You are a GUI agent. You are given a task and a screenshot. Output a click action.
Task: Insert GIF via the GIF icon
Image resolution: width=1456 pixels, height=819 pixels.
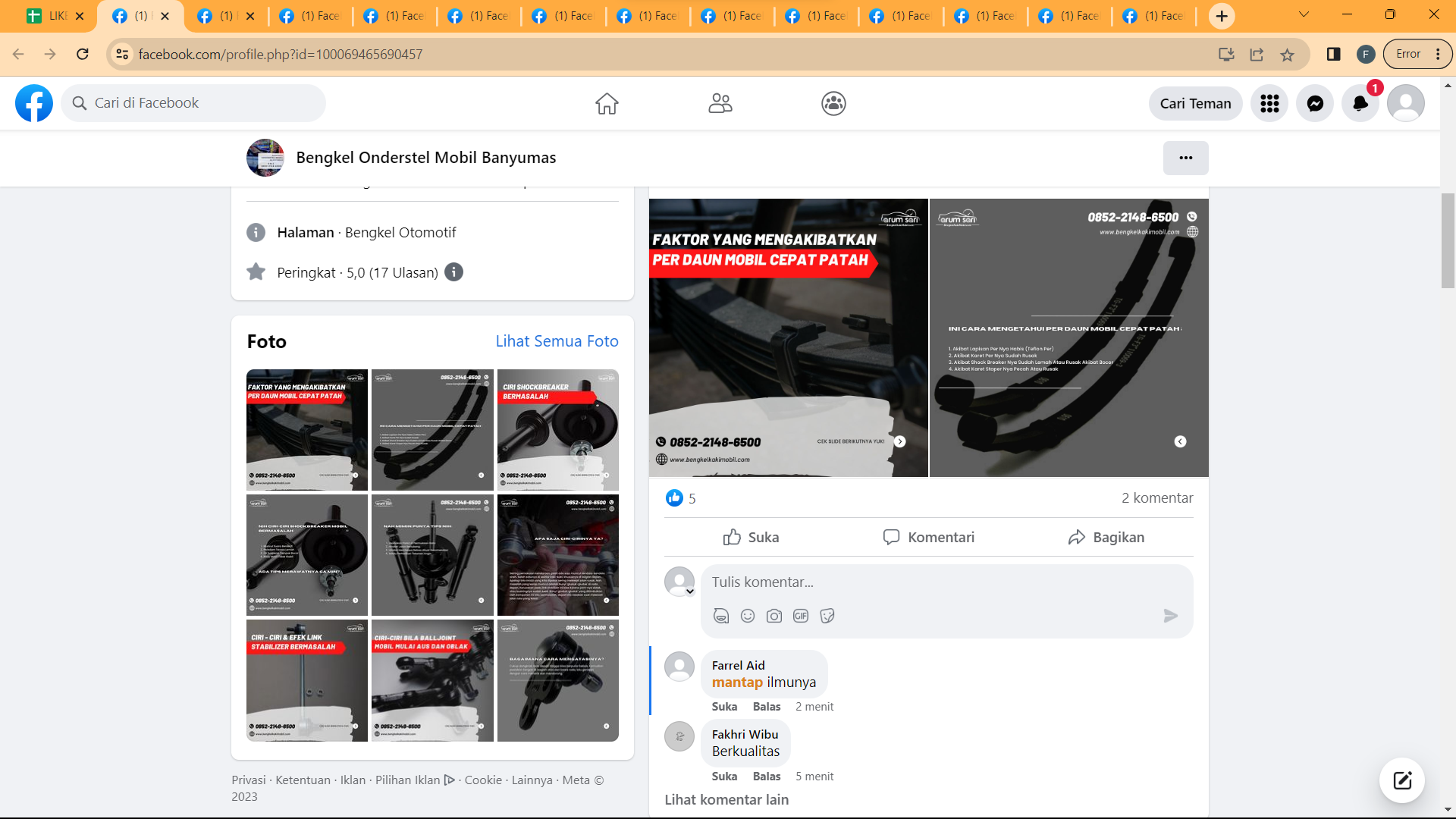[x=801, y=616]
